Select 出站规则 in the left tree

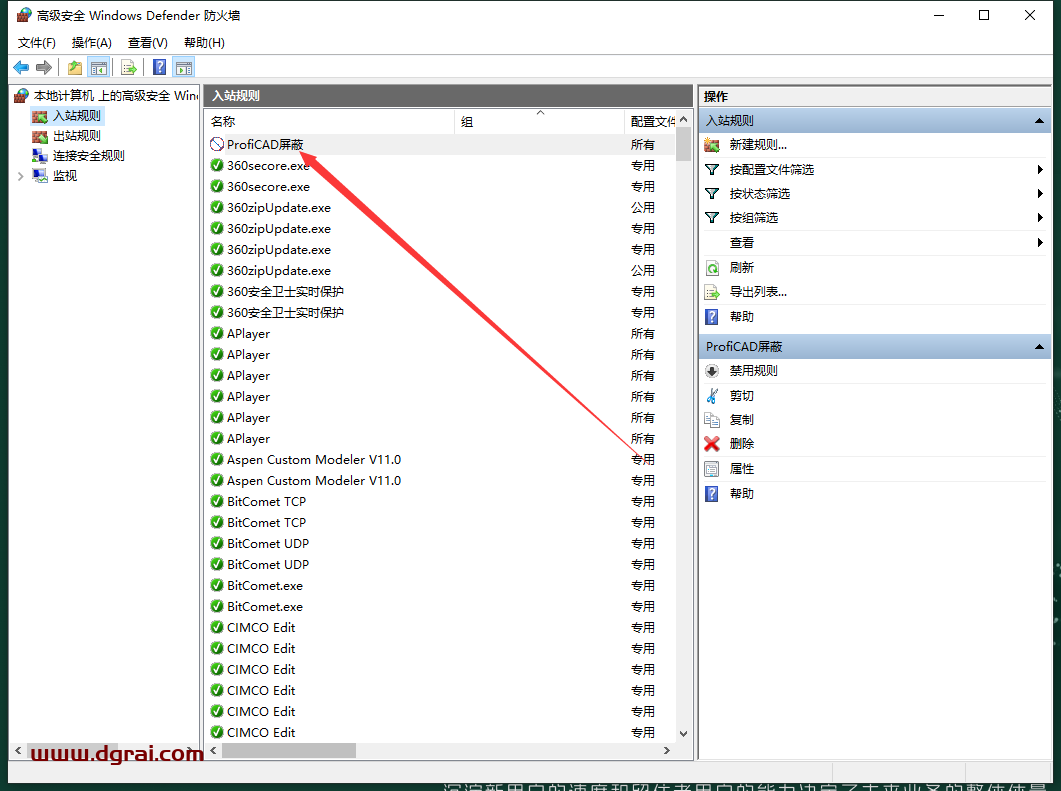pos(76,136)
